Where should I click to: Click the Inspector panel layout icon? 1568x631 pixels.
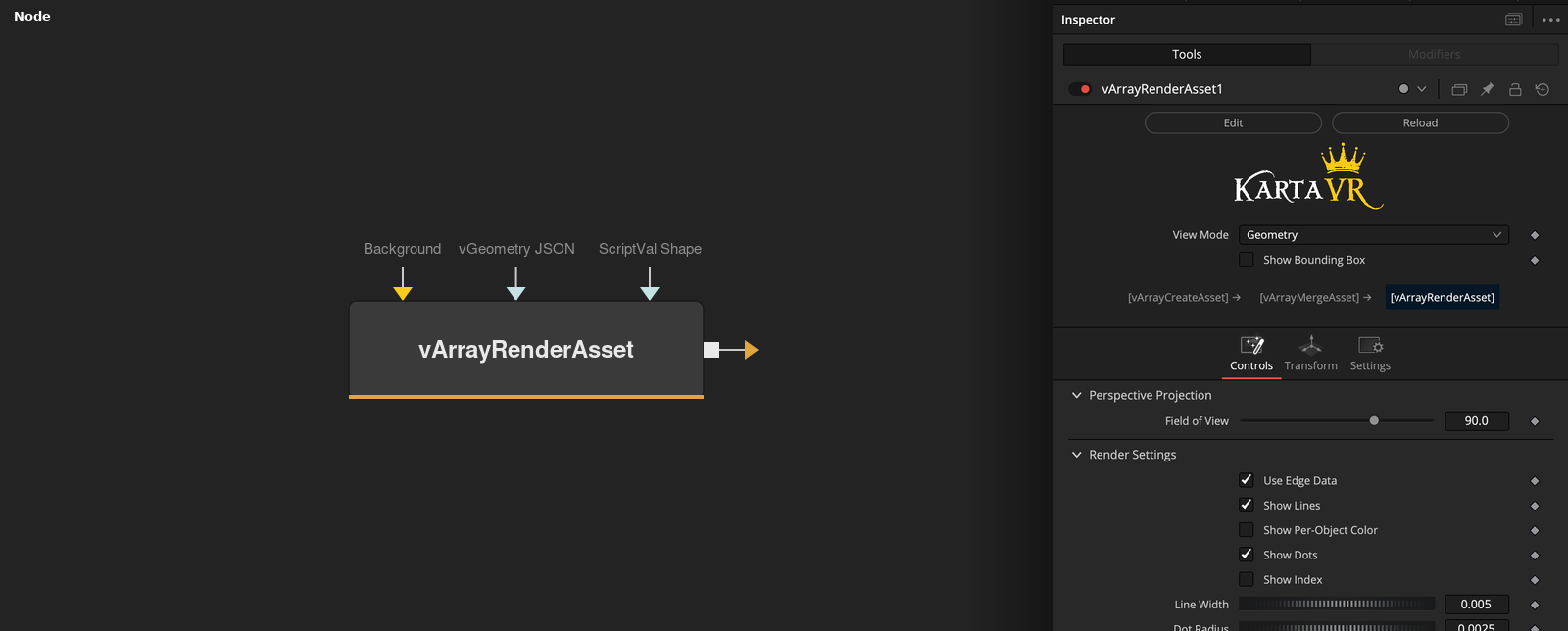pyautogui.click(x=1513, y=20)
